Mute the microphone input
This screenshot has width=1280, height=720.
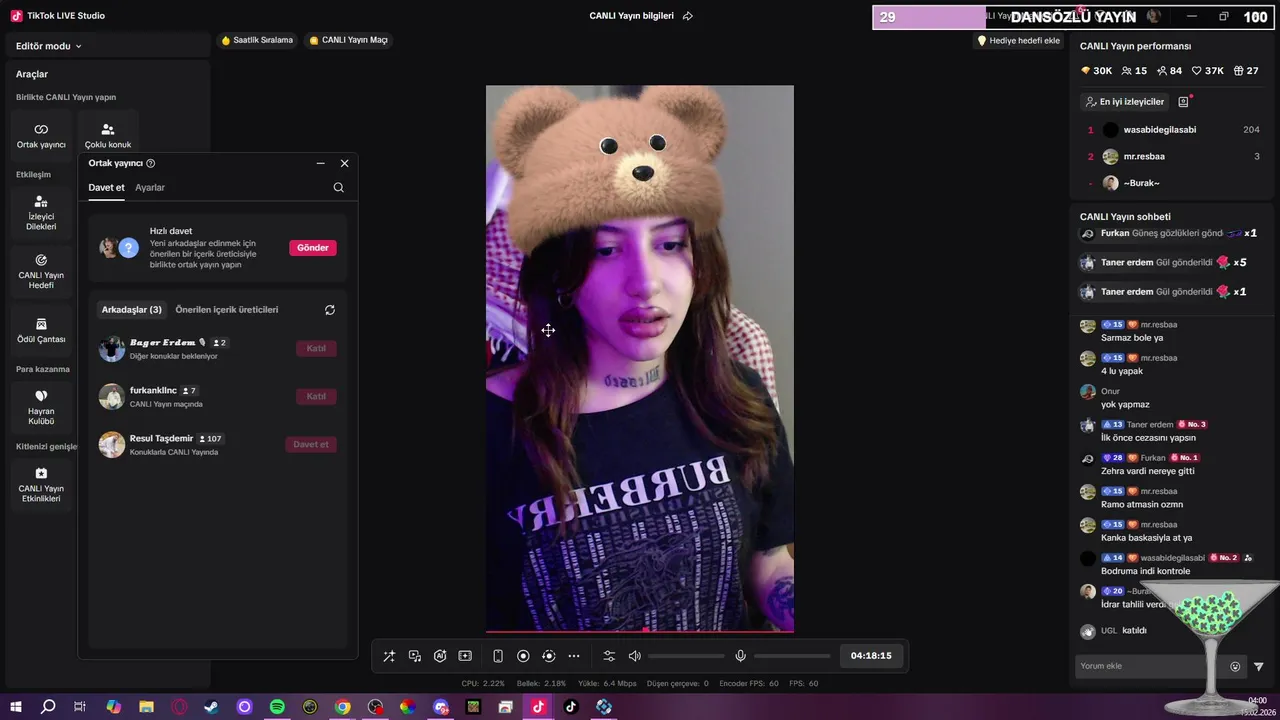(x=740, y=656)
